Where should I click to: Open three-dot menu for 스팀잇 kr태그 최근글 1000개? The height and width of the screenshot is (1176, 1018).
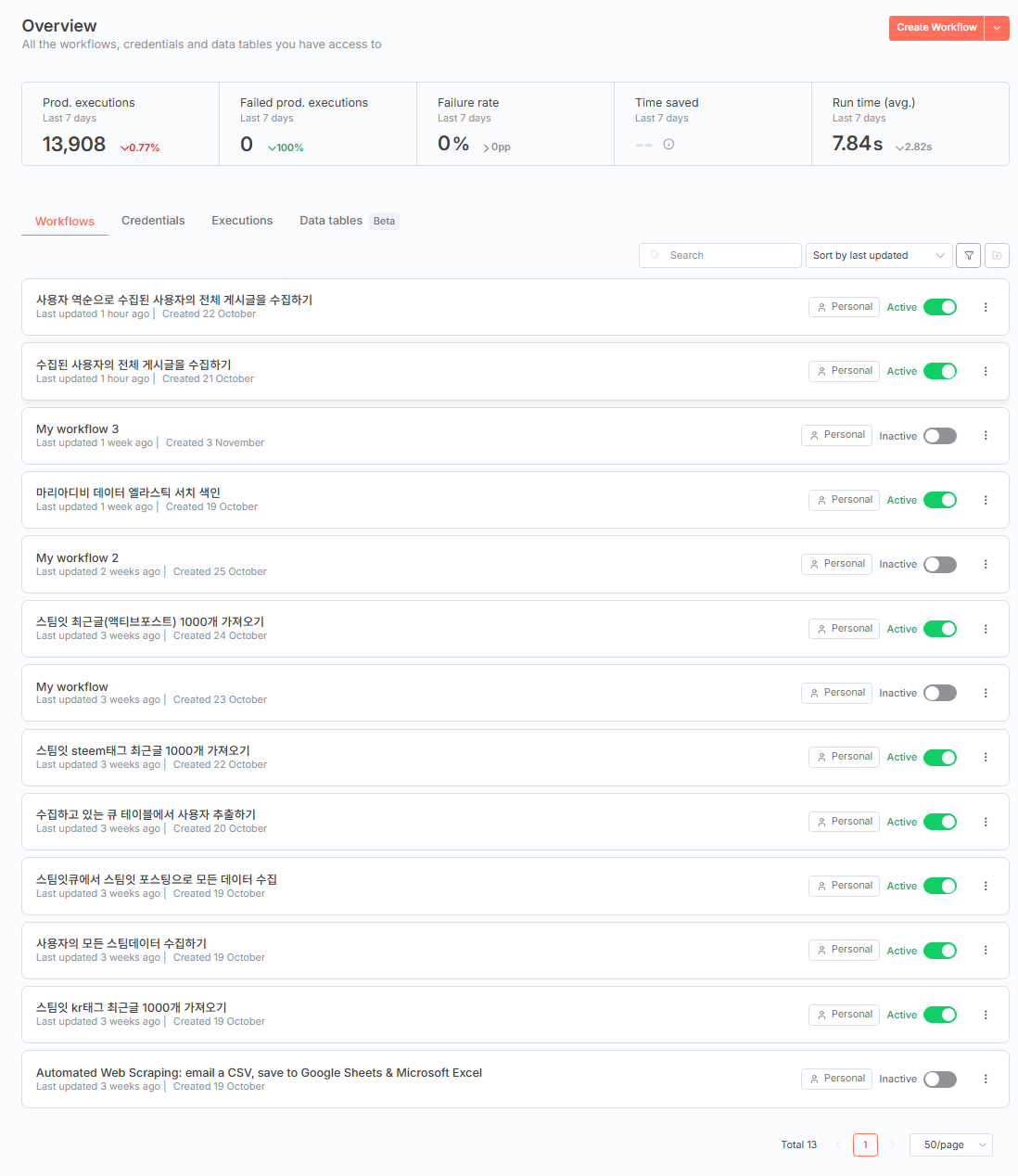point(986,1015)
